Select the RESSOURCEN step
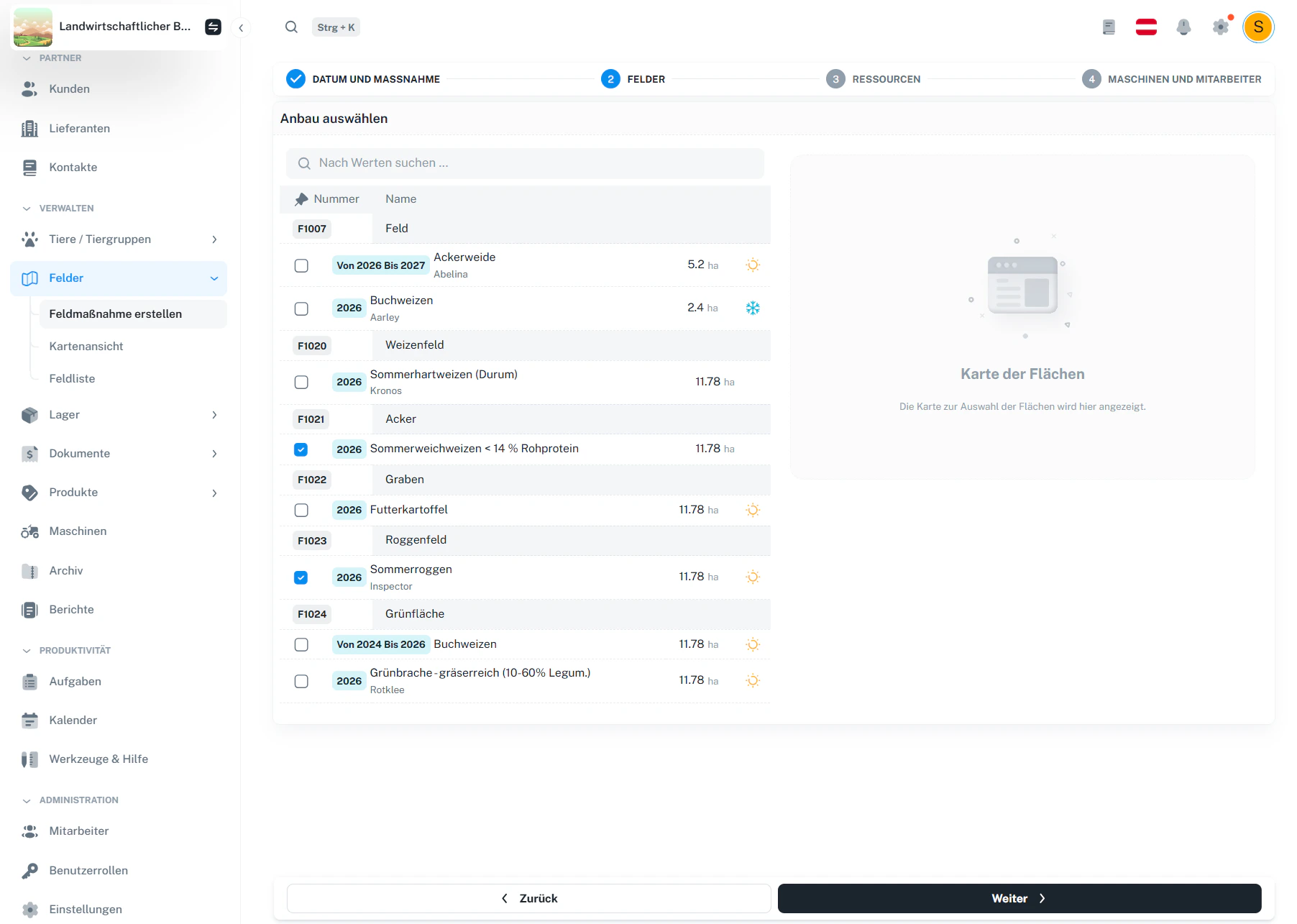Viewport: 1297px width, 924px height. [873, 79]
